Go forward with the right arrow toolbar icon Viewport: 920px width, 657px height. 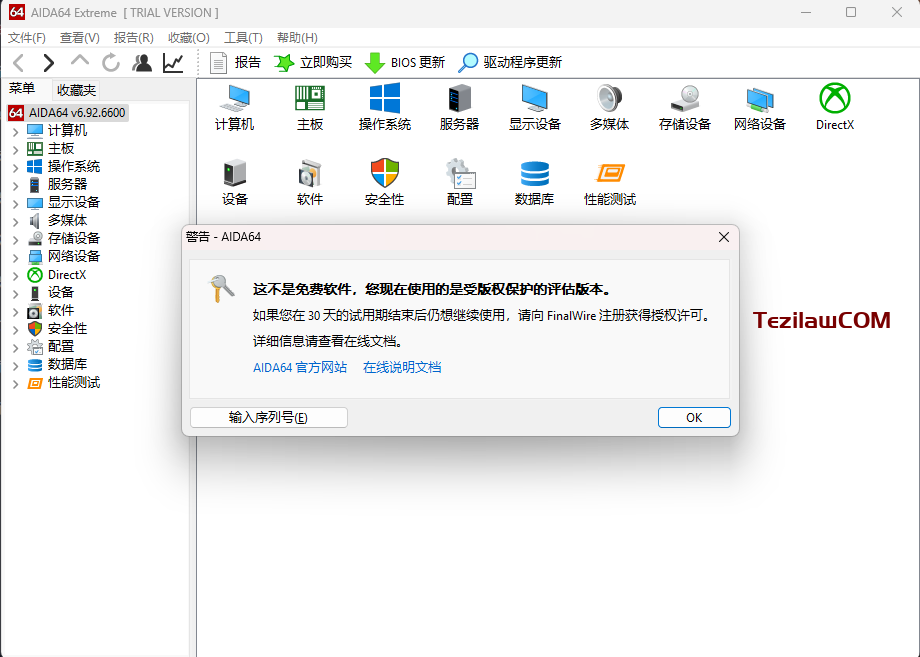click(49, 63)
